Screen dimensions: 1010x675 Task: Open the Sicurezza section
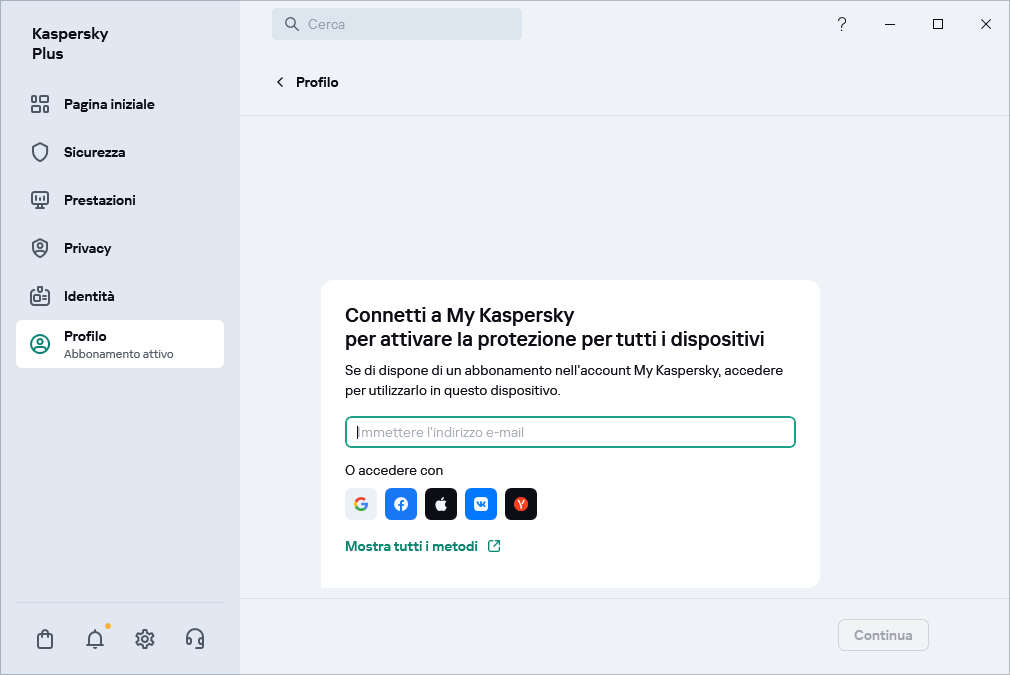pos(94,152)
